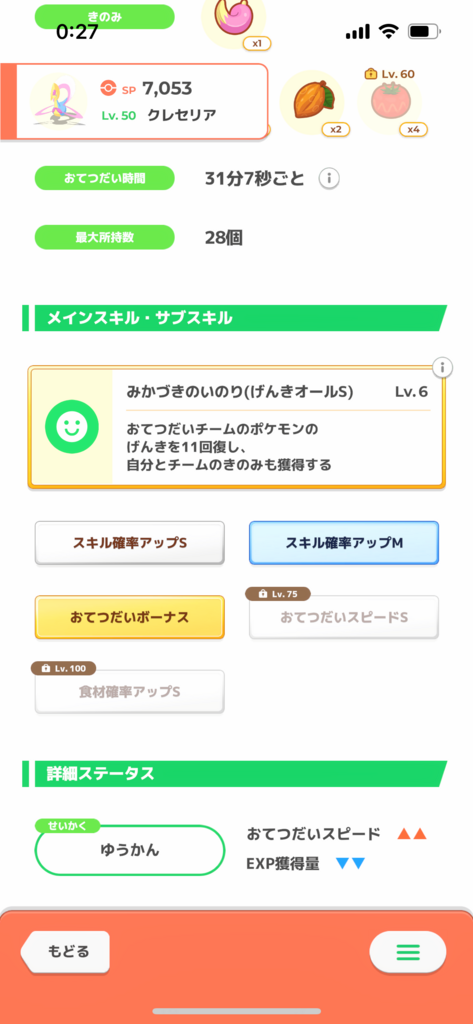Go back with the もどる button

click(x=65, y=952)
